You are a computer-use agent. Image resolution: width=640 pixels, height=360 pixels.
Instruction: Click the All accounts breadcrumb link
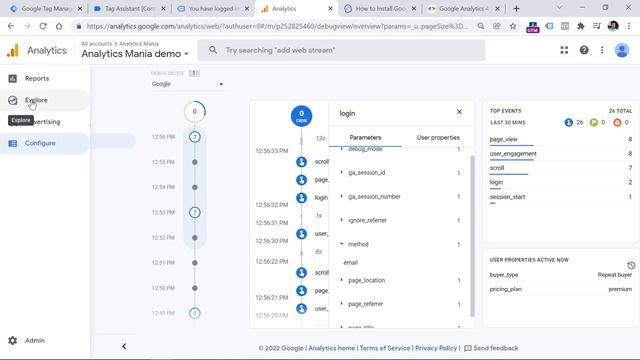[x=96, y=44]
